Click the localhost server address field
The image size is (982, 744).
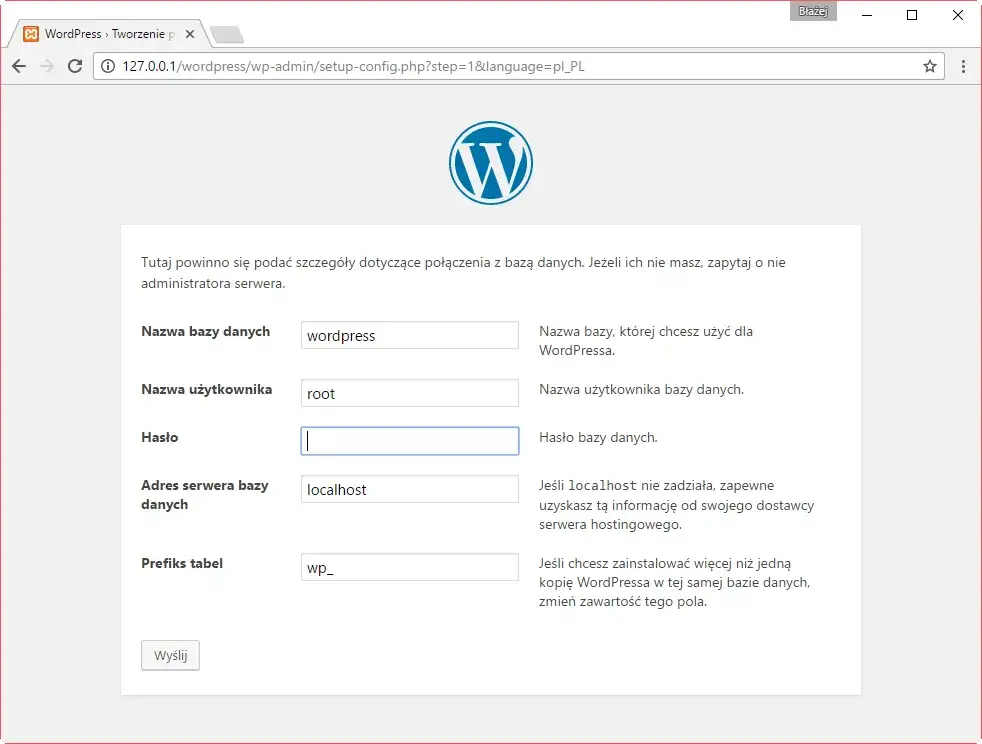pyautogui.click(x=409, y=488)
